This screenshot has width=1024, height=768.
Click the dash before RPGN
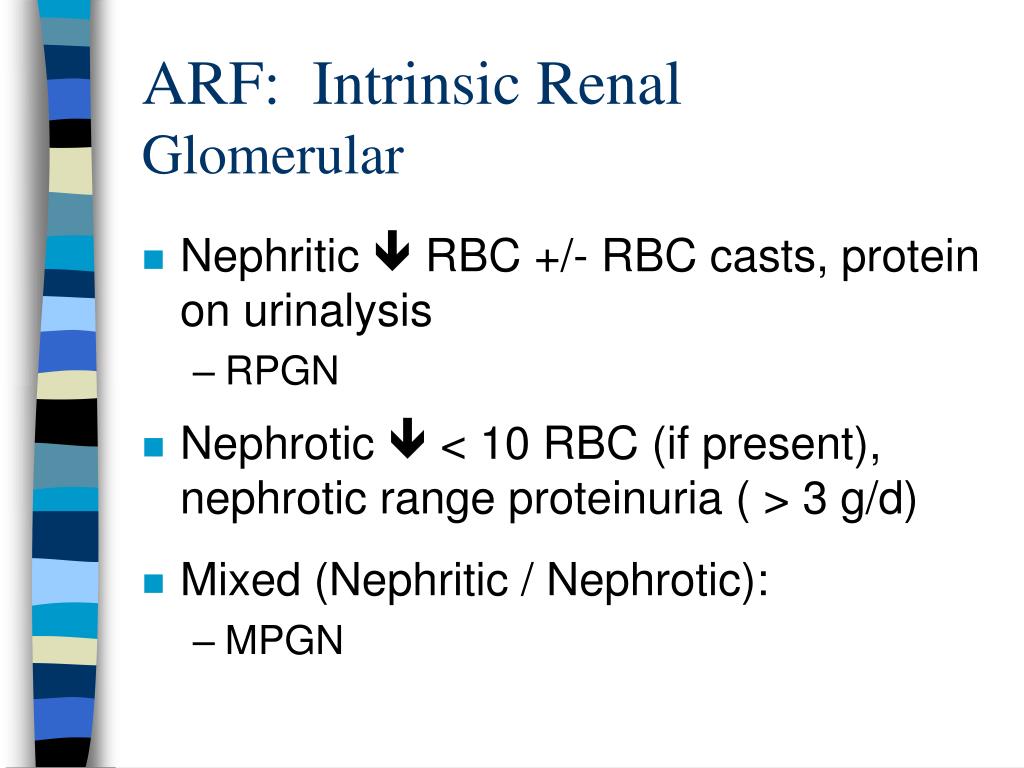coord(204,374)
